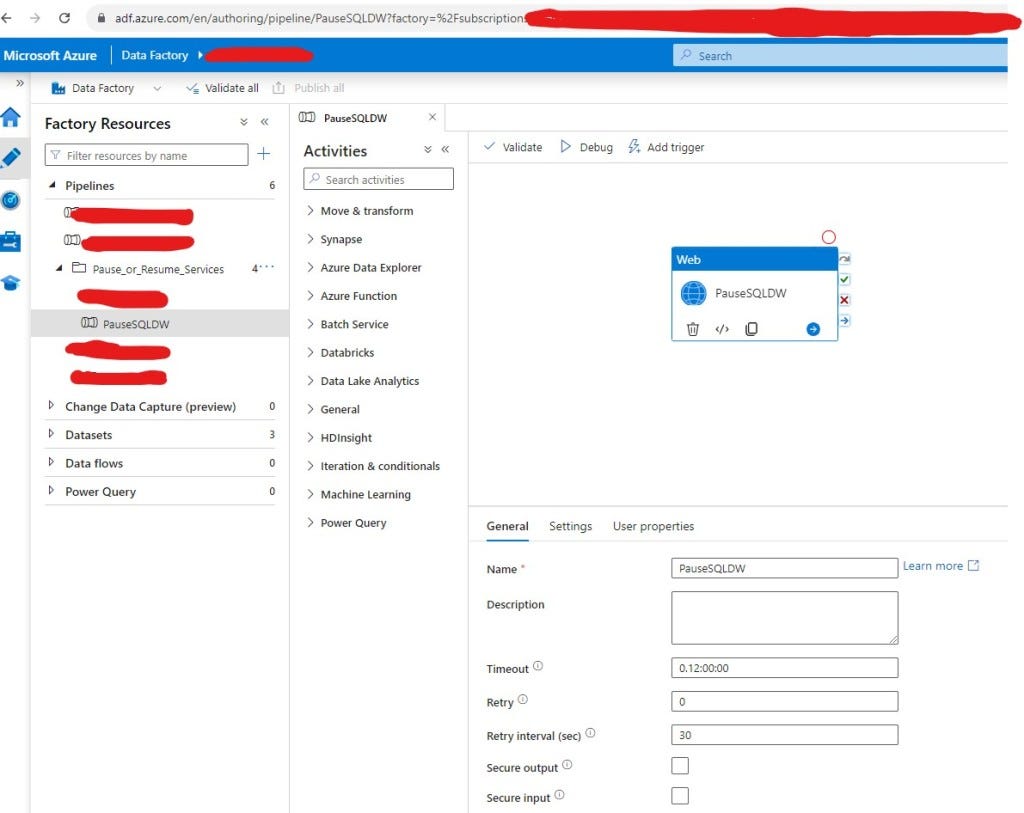Collapse the Pause_or_Resume_Services pipeline folder
Viewport: 1024px width, 813px height.
coord(57,268)
